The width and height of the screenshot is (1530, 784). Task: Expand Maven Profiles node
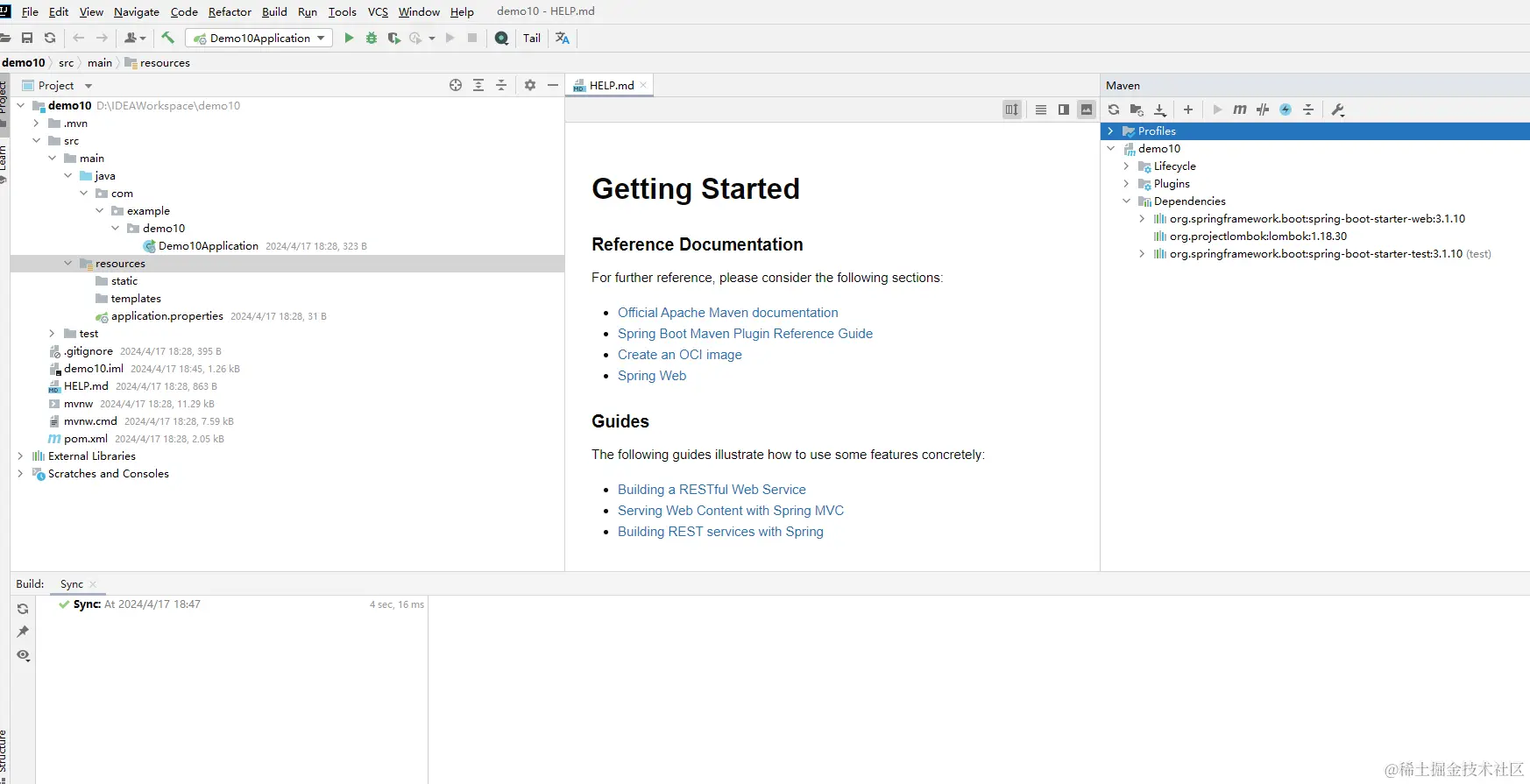point(1111,131)
